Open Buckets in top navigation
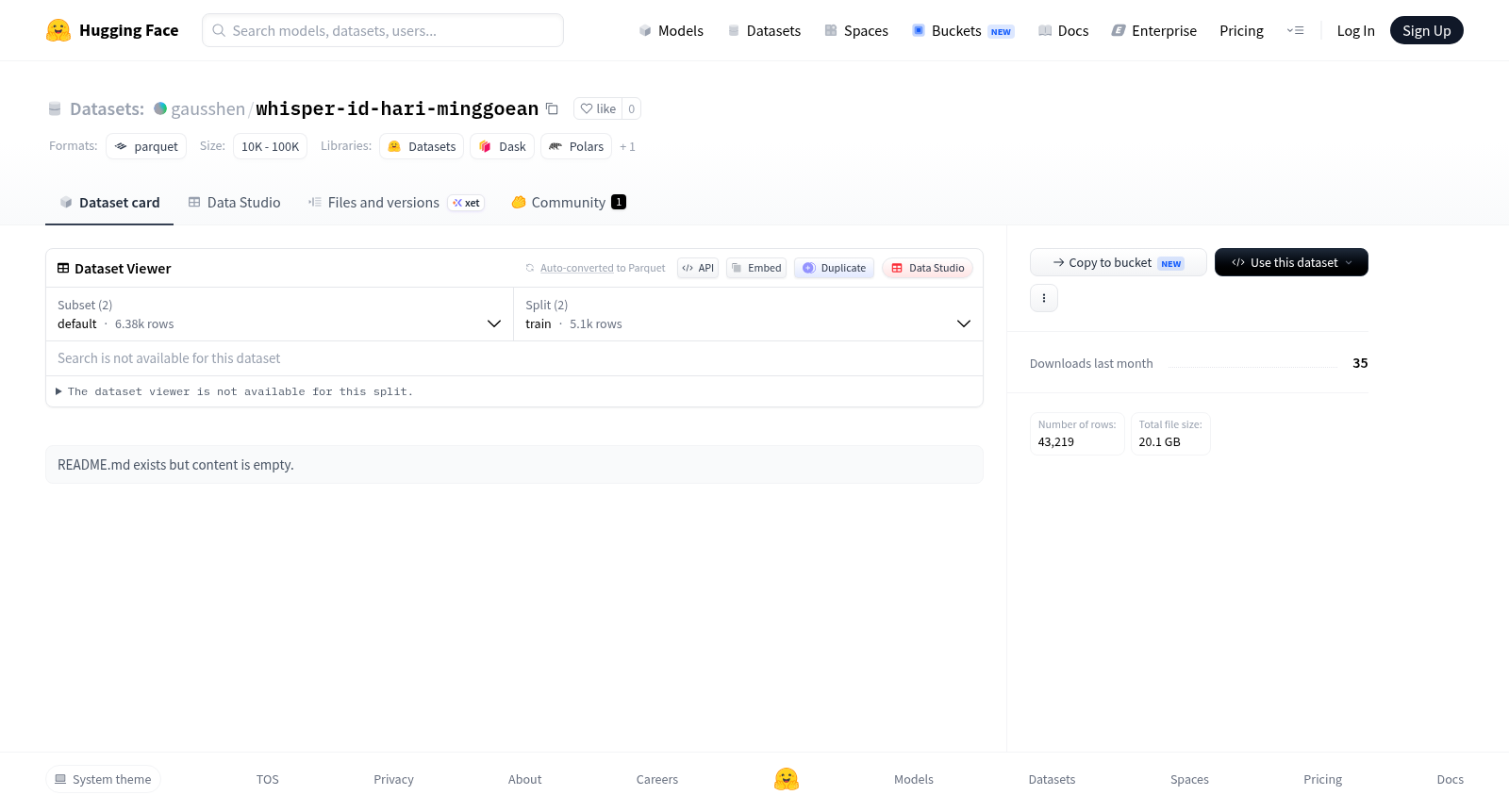Image resolution: width=1509 pixels, height=812 pixels. 963,30
